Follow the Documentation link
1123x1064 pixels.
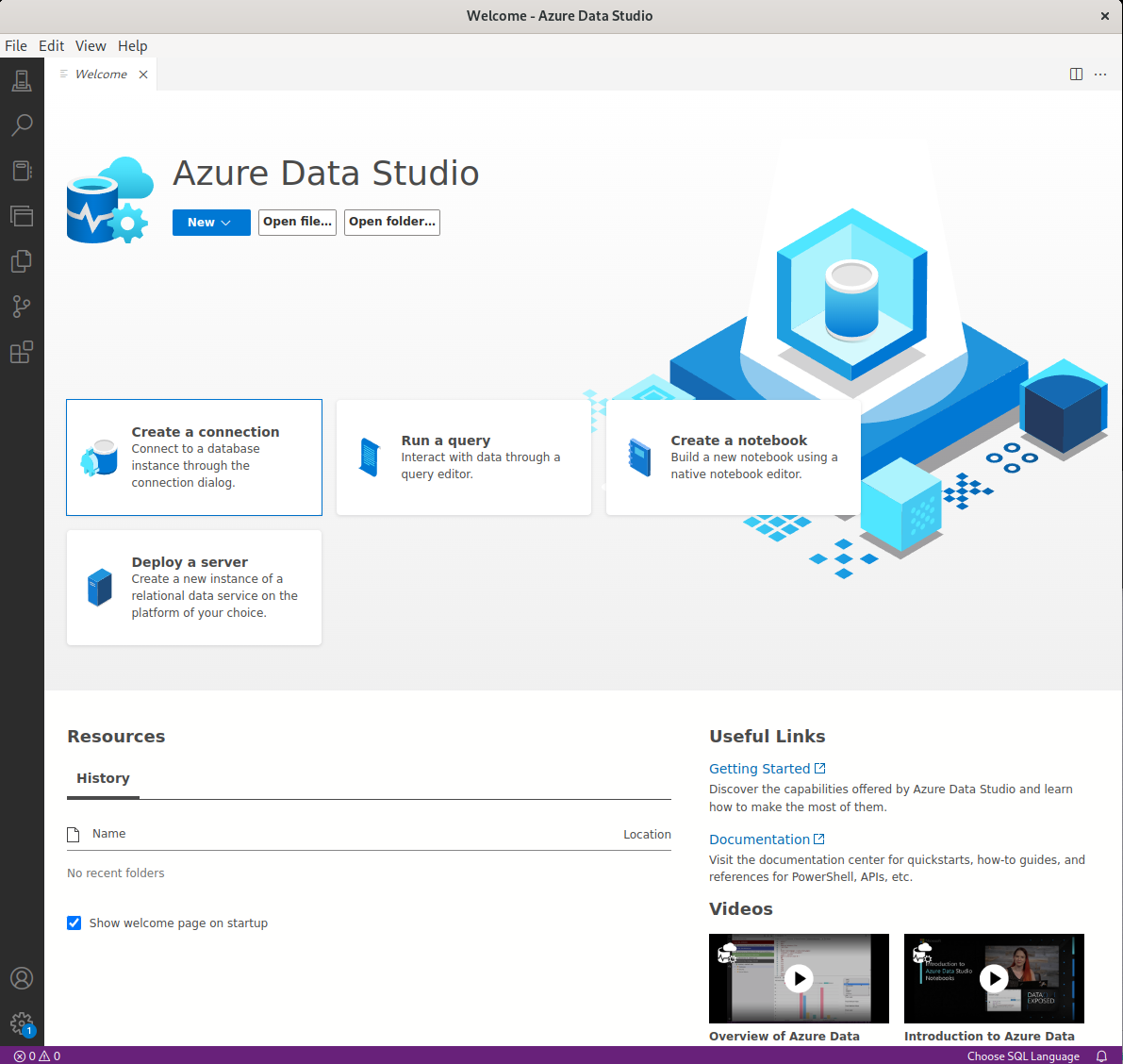click(760, 839)
